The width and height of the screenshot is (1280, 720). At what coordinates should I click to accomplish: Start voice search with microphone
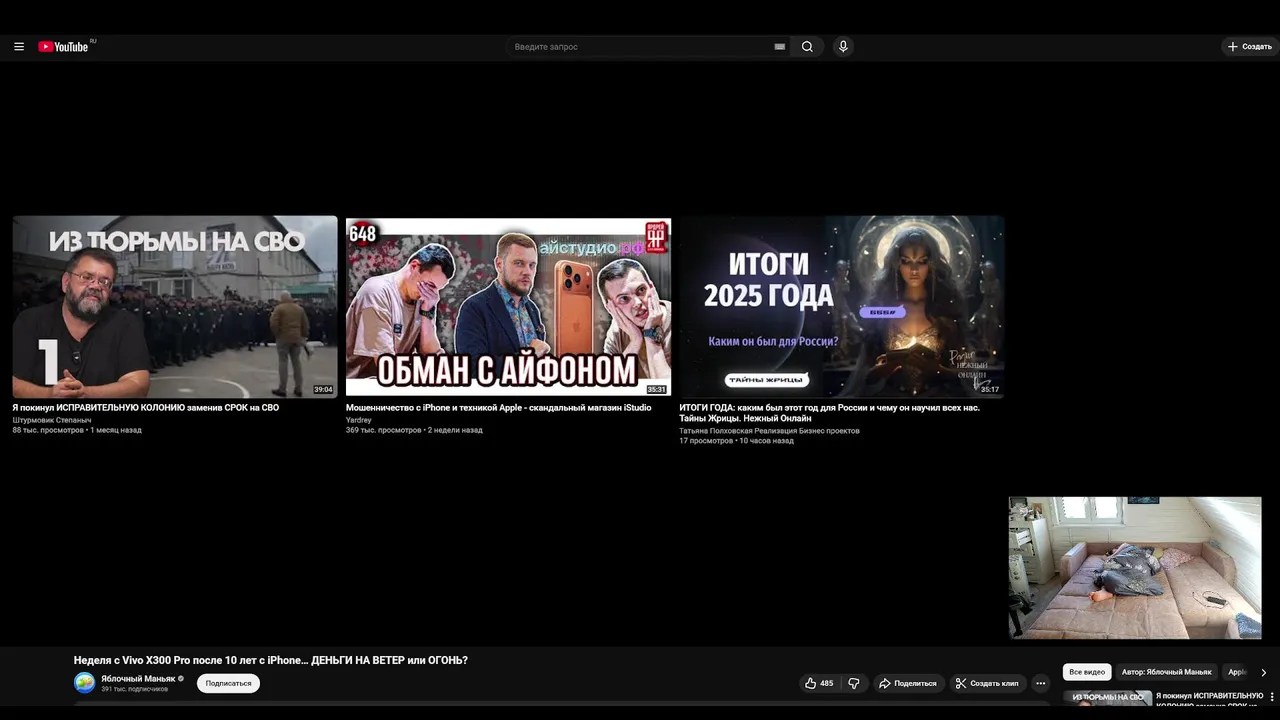[x=843, y=47]
